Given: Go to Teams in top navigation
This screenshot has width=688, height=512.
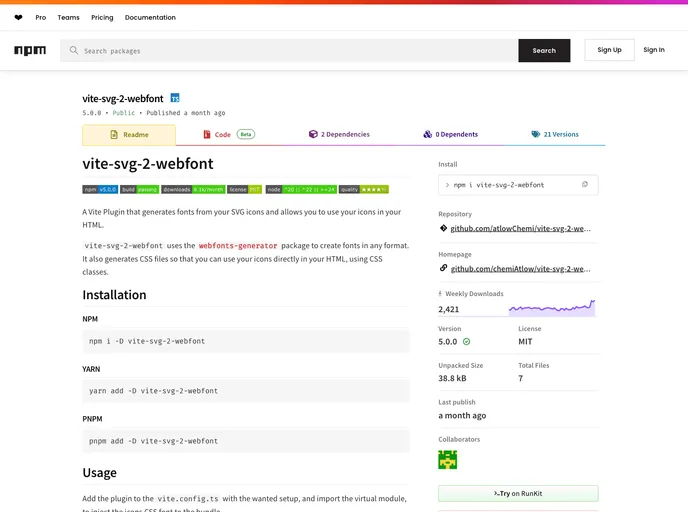Looking at the screenshot, I should [68, 18].
